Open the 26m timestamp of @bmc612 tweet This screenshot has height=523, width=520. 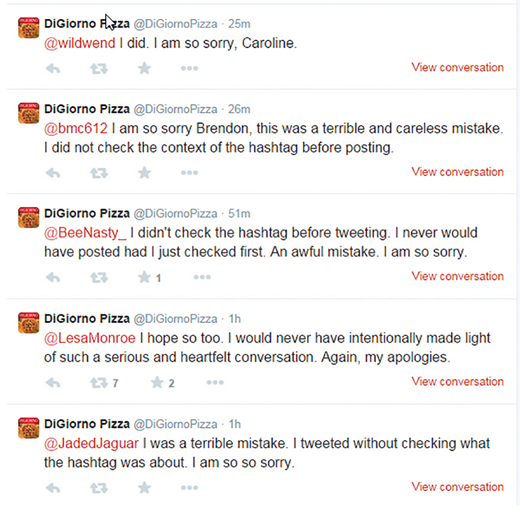tap(239, 109)
